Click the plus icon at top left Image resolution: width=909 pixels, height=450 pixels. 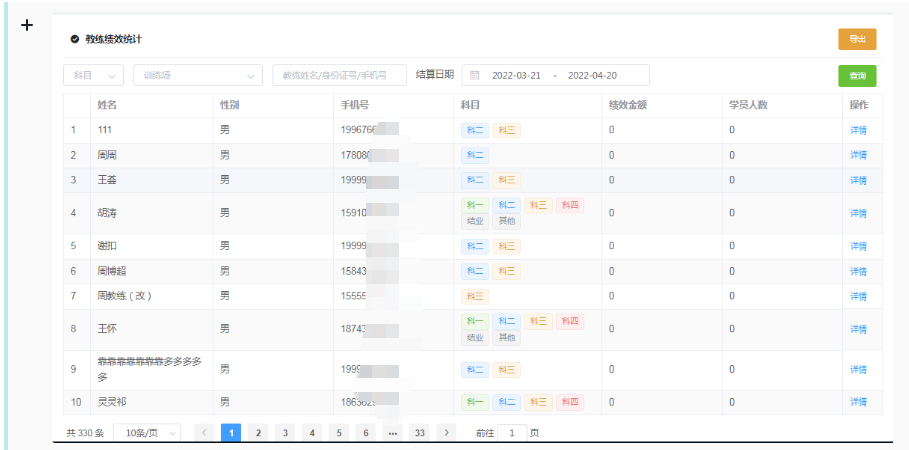(27, 25)
